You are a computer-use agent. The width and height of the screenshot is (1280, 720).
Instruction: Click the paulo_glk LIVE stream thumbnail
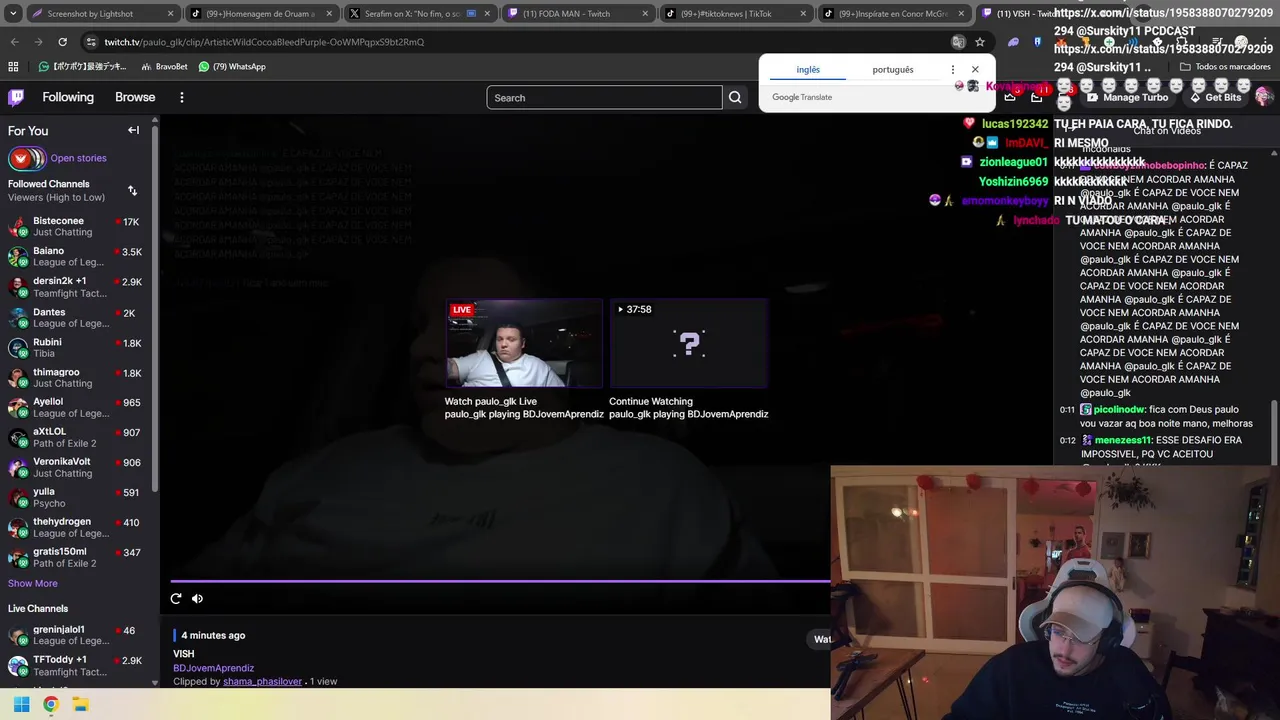pyautogui.click(x=524, y=343)
